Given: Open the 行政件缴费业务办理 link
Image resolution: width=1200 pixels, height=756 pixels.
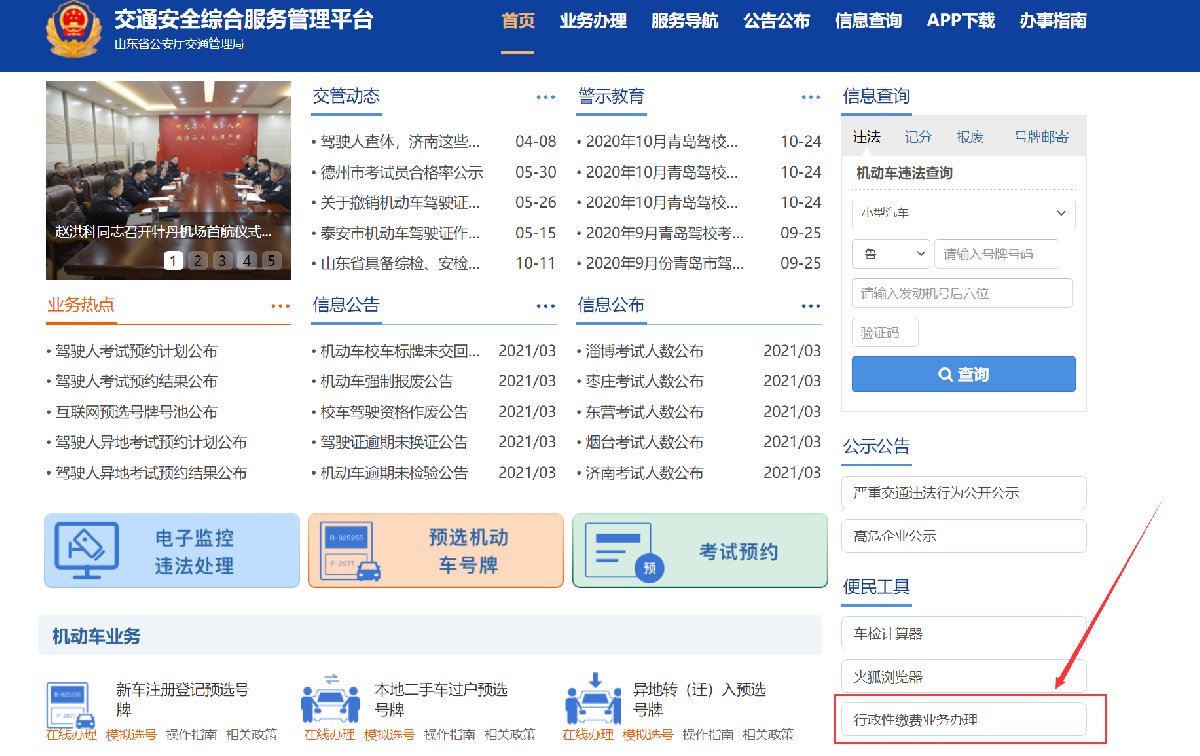Looking at the screenshot, I should coord(964,720).
